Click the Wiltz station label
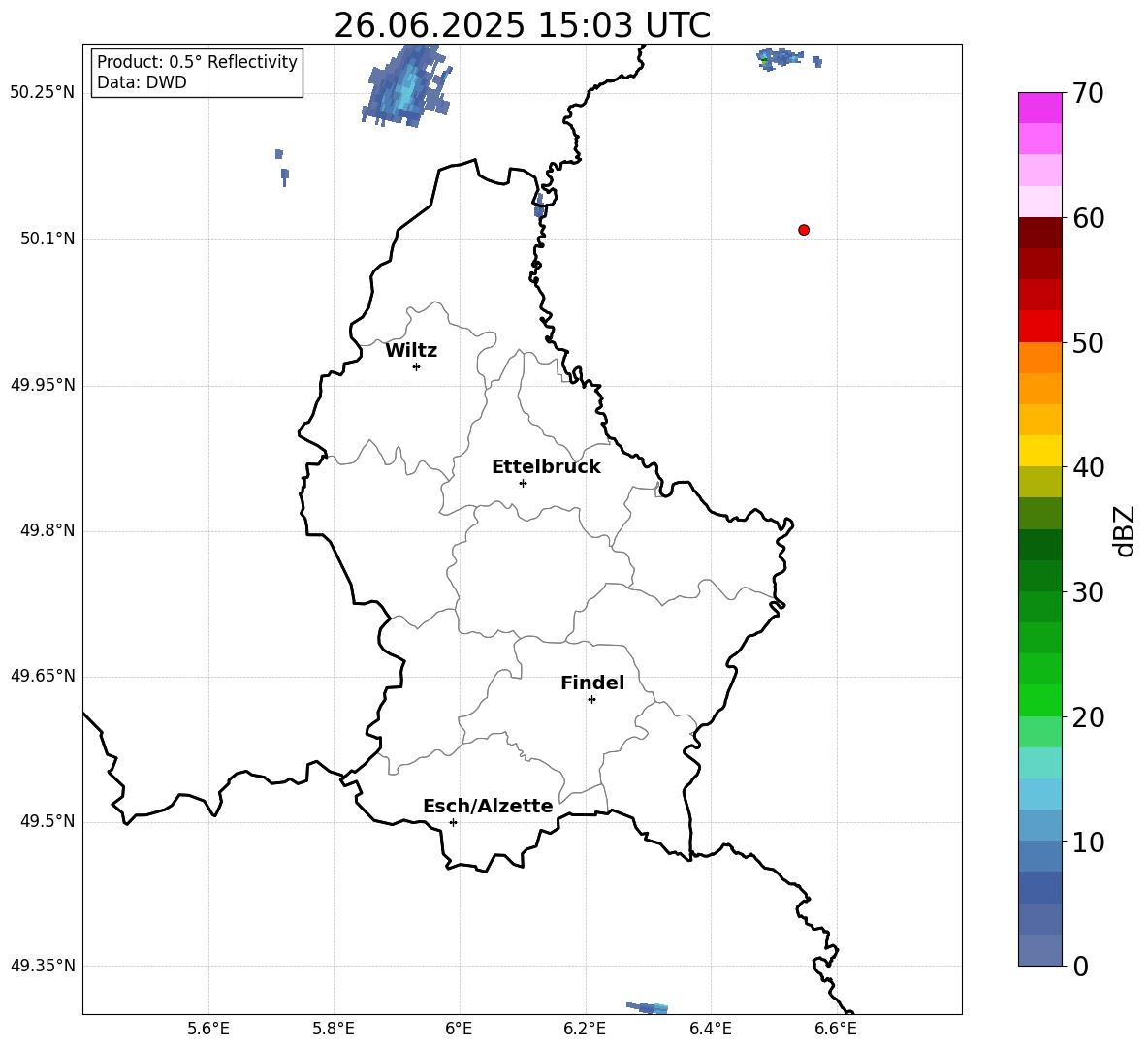This screenshot has height=1048, width=1148. coord(411,351)
